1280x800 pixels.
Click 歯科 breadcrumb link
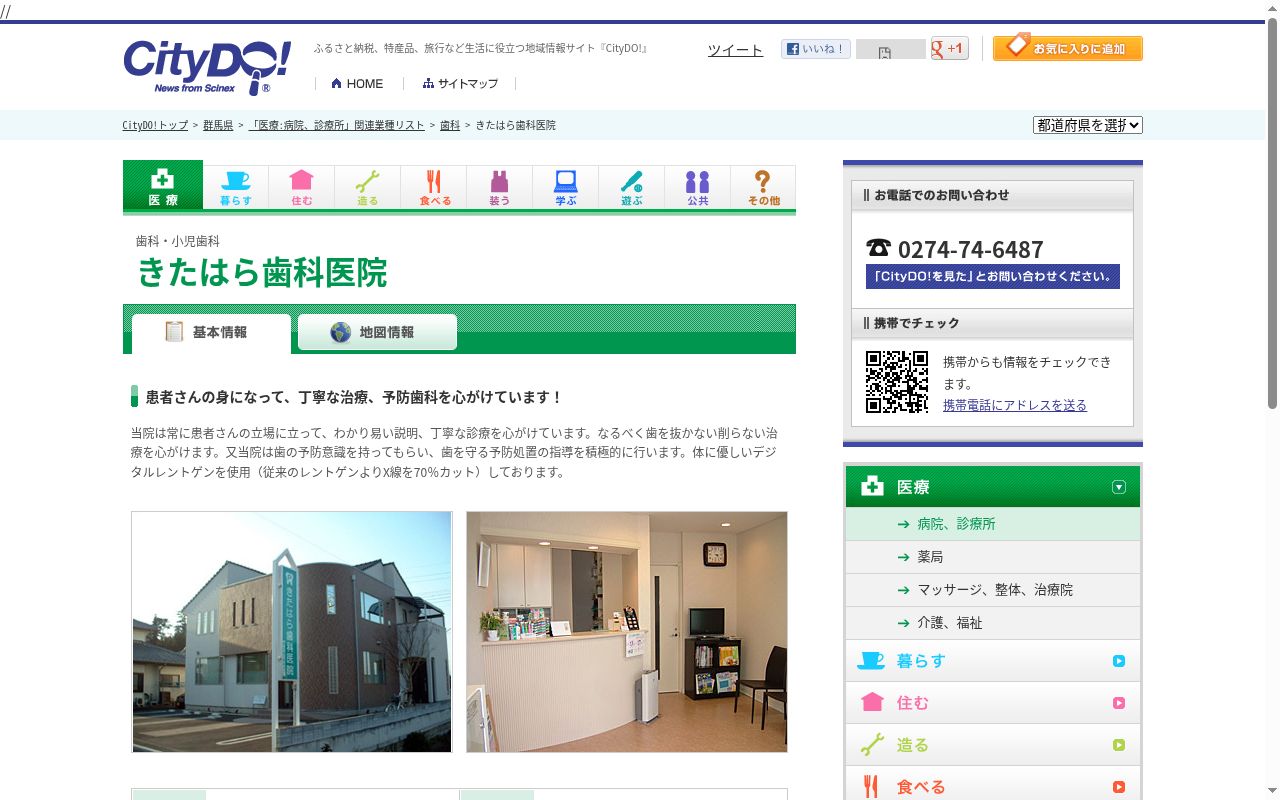[x=450, y=126]
